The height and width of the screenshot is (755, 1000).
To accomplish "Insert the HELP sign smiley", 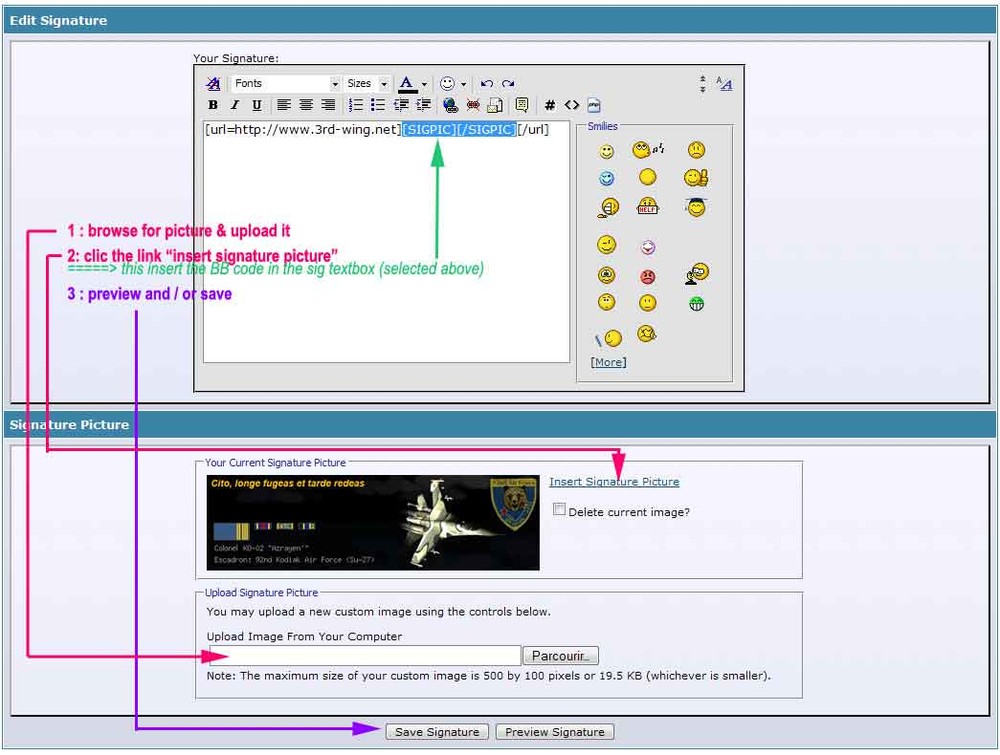I will (x=647, y=206).
